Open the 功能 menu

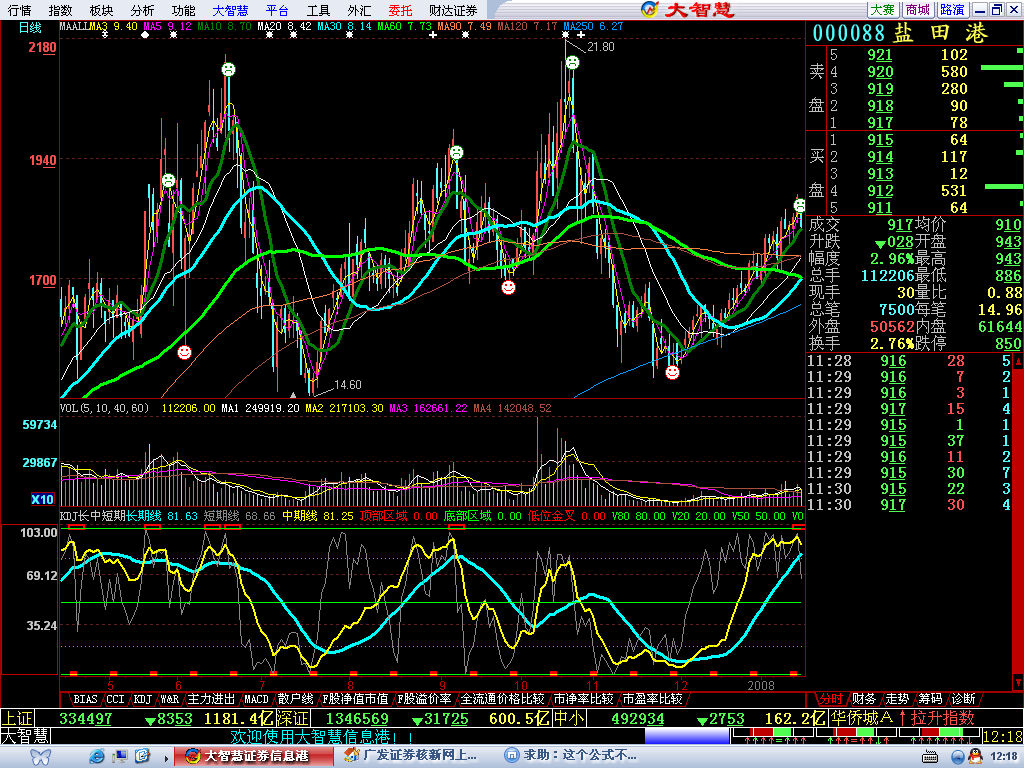[x=184, y=10]
